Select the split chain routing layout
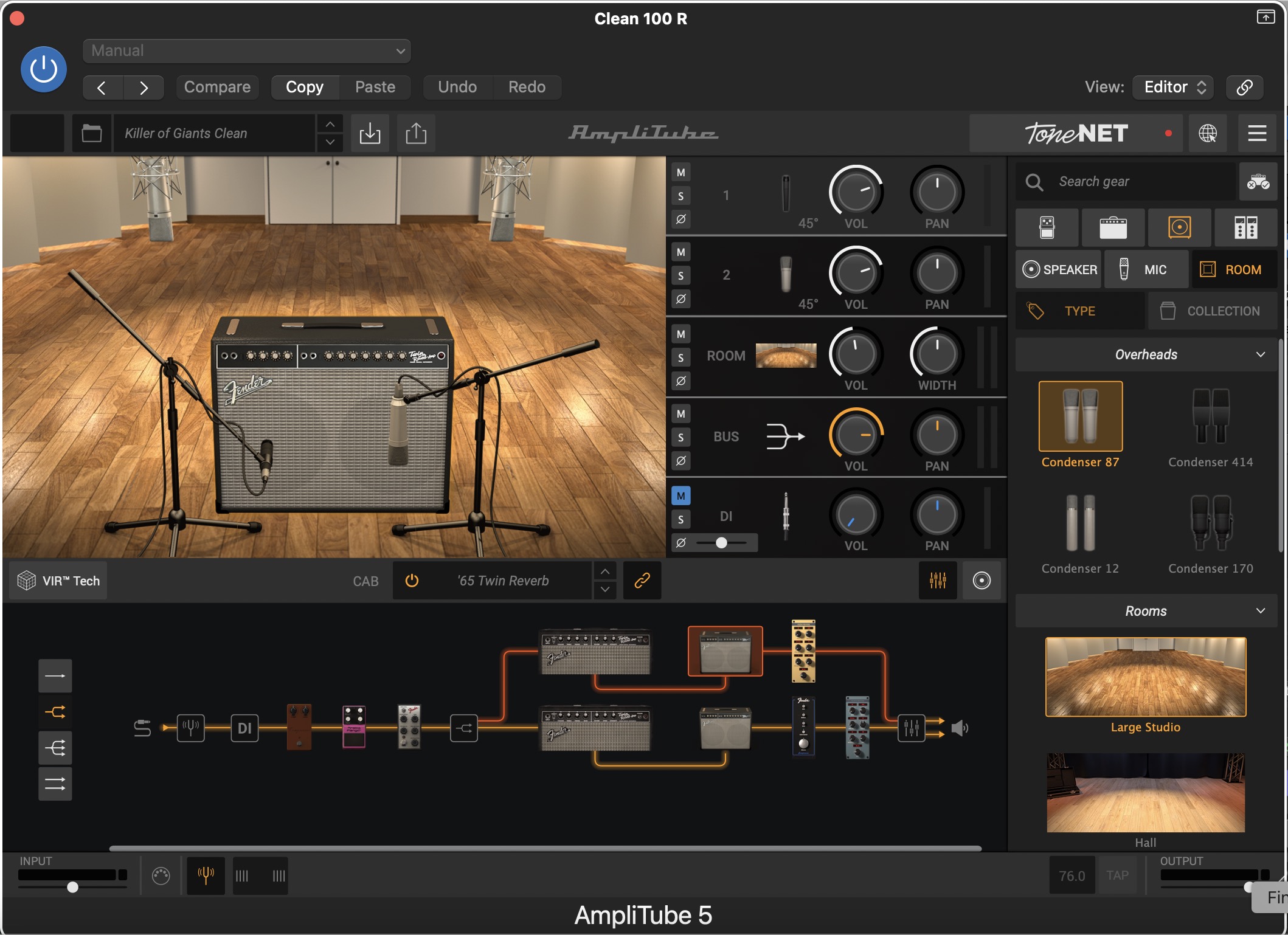The image size is (1288, 935). click(x=55, y=712)
